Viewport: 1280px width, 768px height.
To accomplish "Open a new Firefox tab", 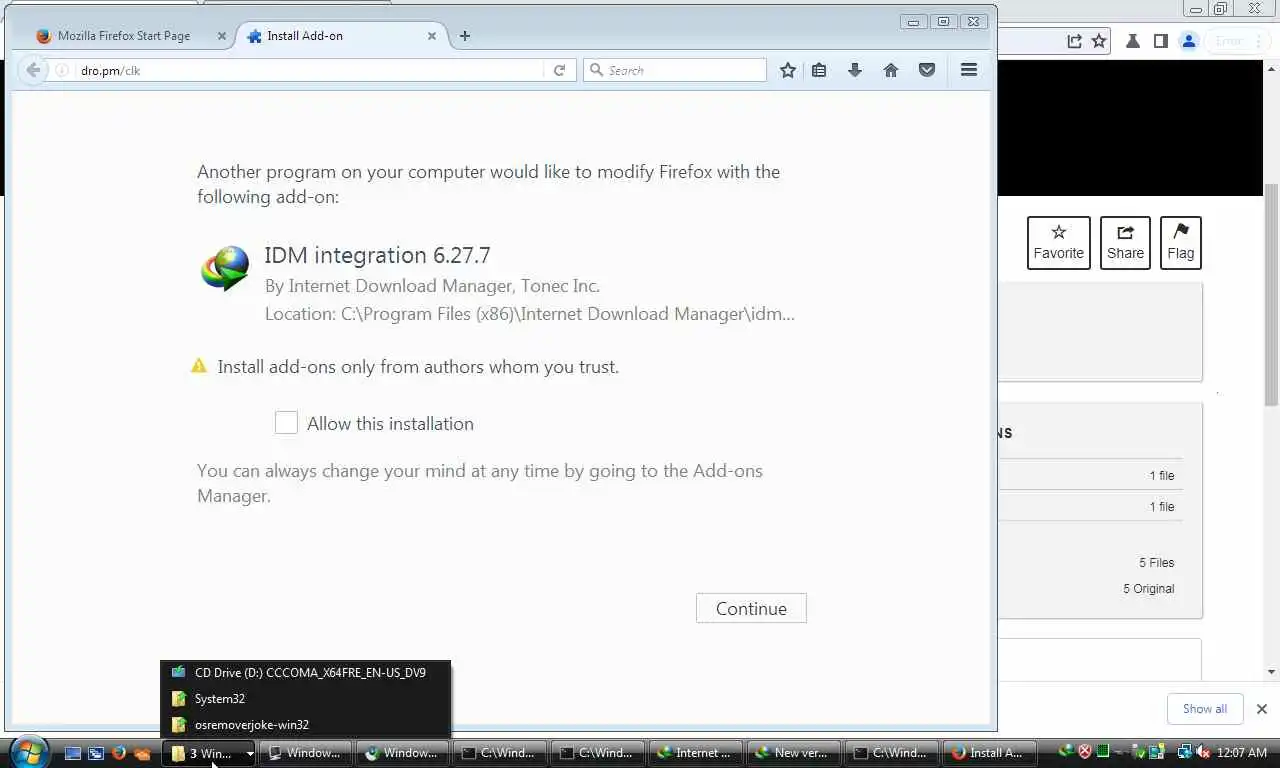I will click(464, 36).
